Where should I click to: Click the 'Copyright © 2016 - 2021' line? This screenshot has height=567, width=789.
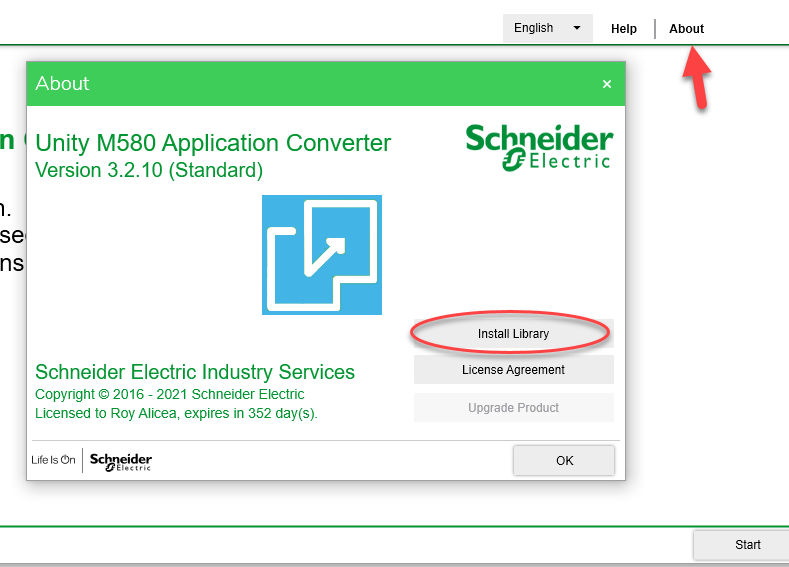[170, 394]
